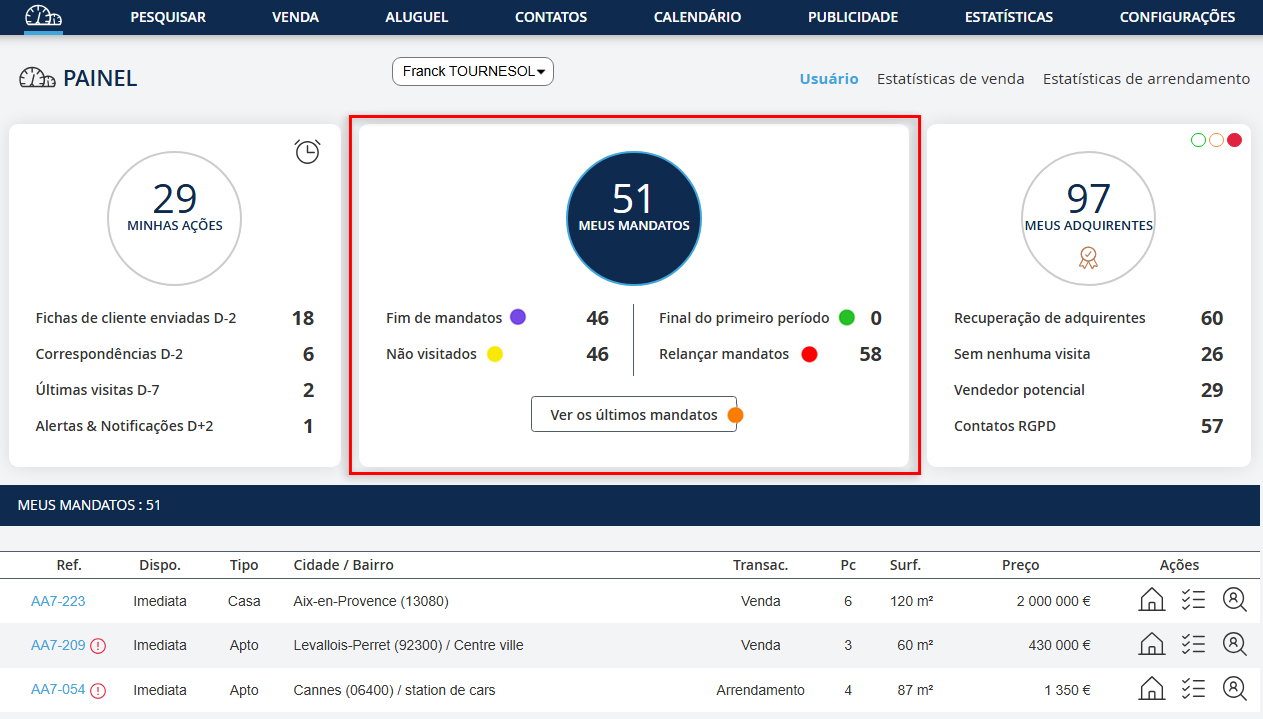Open the house icon for AA7-223
Viewport: 1263px width, 719px height.
(1152, 601)
